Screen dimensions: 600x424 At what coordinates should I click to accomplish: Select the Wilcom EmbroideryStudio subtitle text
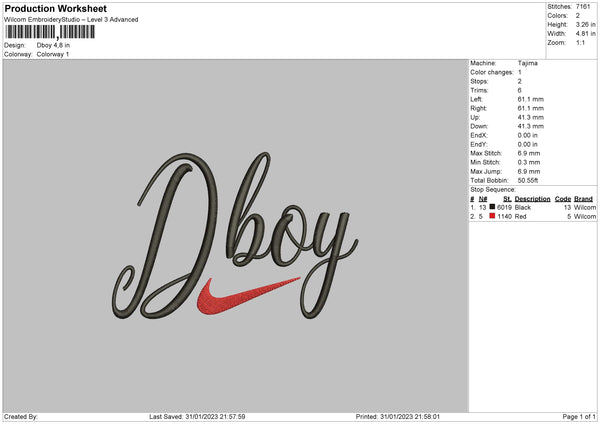(71, 20)
